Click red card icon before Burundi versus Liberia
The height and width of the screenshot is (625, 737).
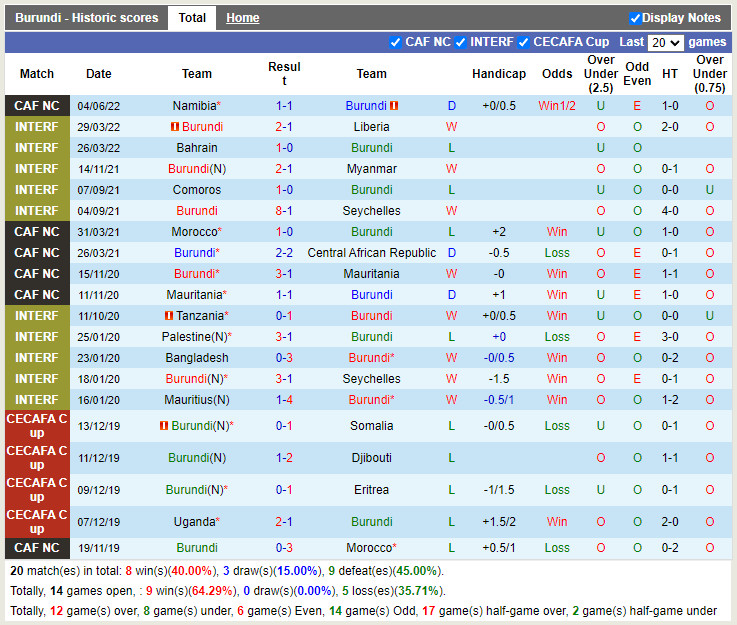(174, 127)
